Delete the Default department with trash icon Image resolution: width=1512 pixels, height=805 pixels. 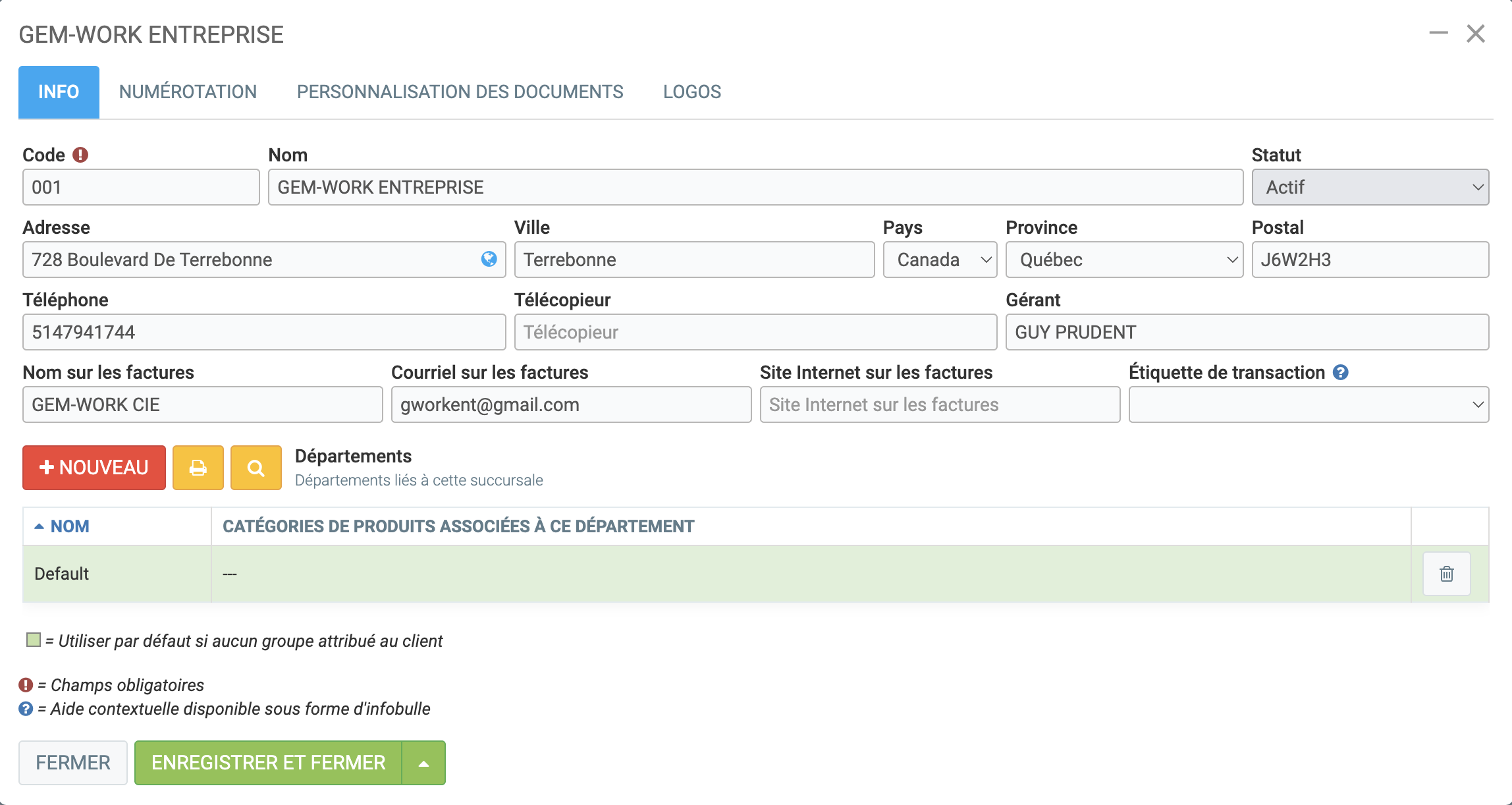pyautogui.click(x=1446, y=574)
